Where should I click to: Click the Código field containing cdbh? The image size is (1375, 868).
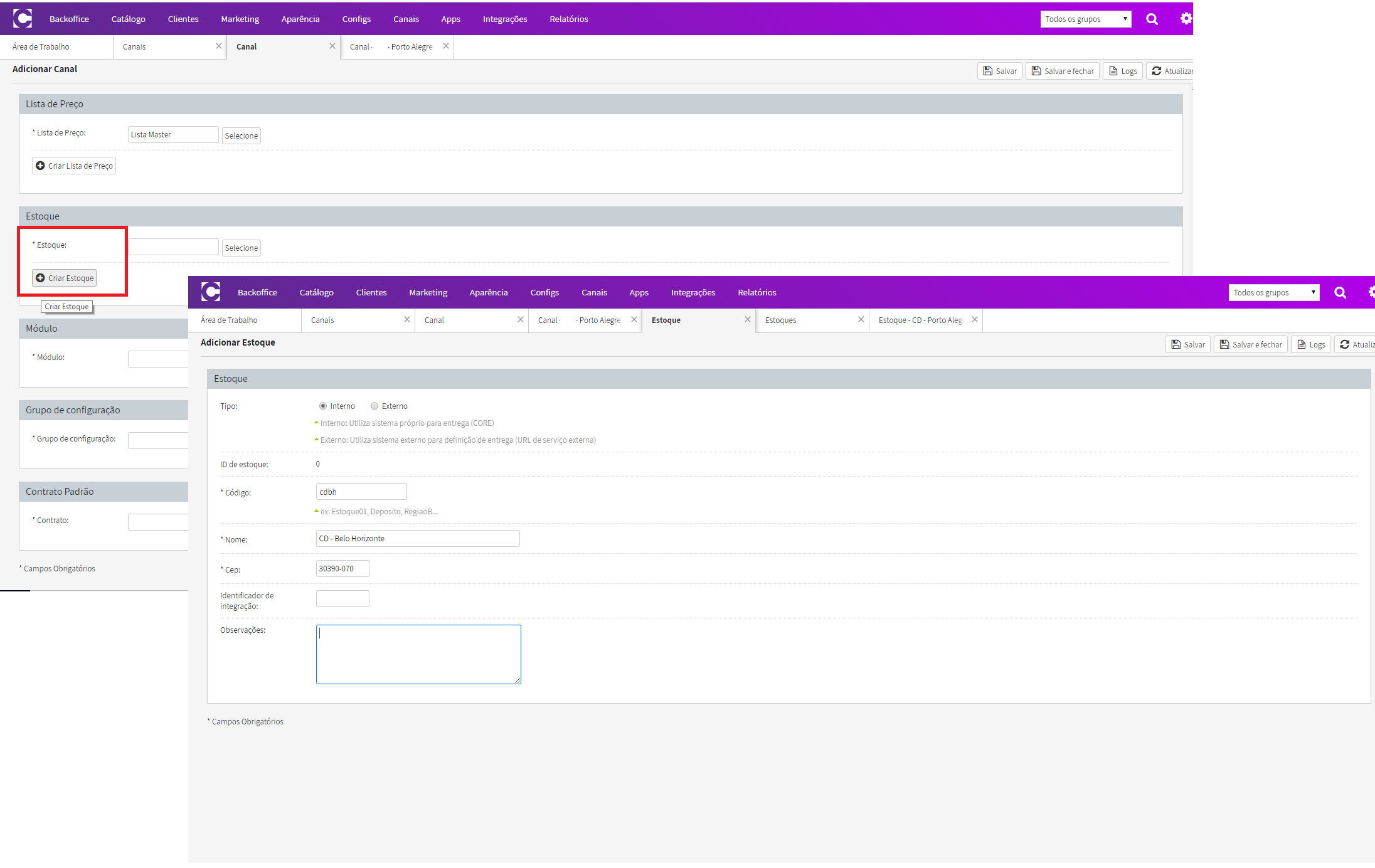pyautogui.click(x=361, y=491)
